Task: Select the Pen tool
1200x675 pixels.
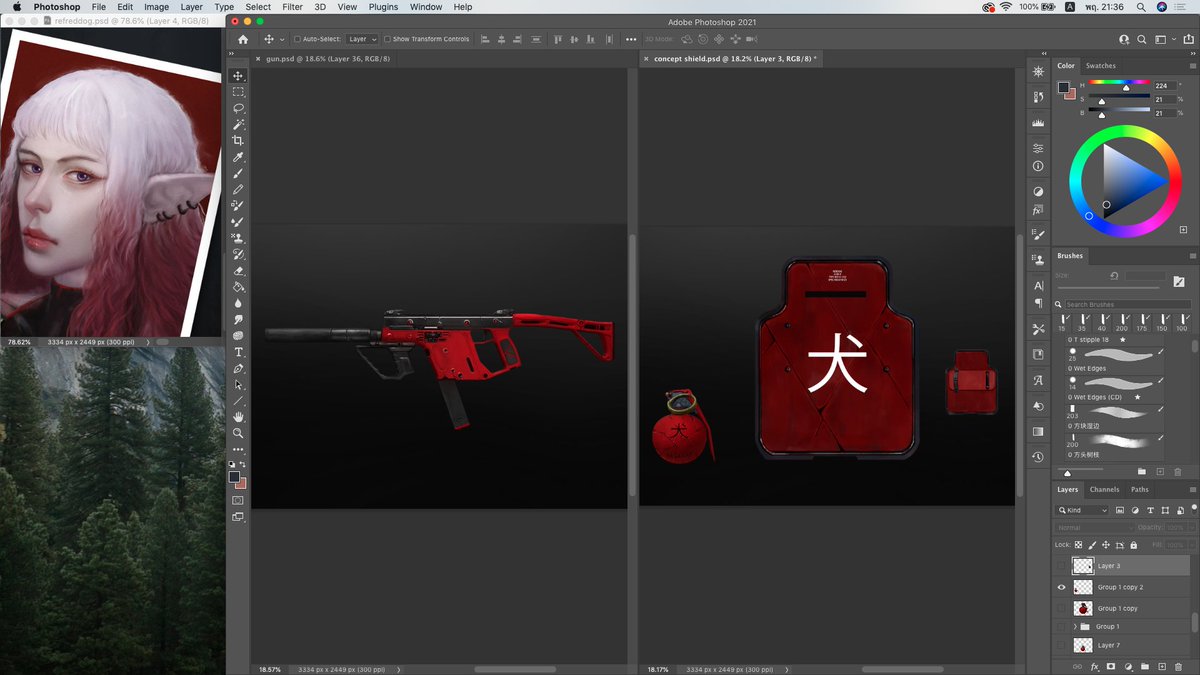Action: (238, 368)
